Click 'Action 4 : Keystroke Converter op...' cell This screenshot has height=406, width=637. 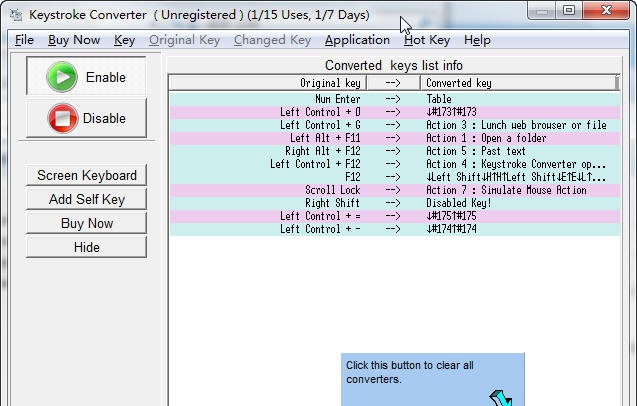pos(516,164)
